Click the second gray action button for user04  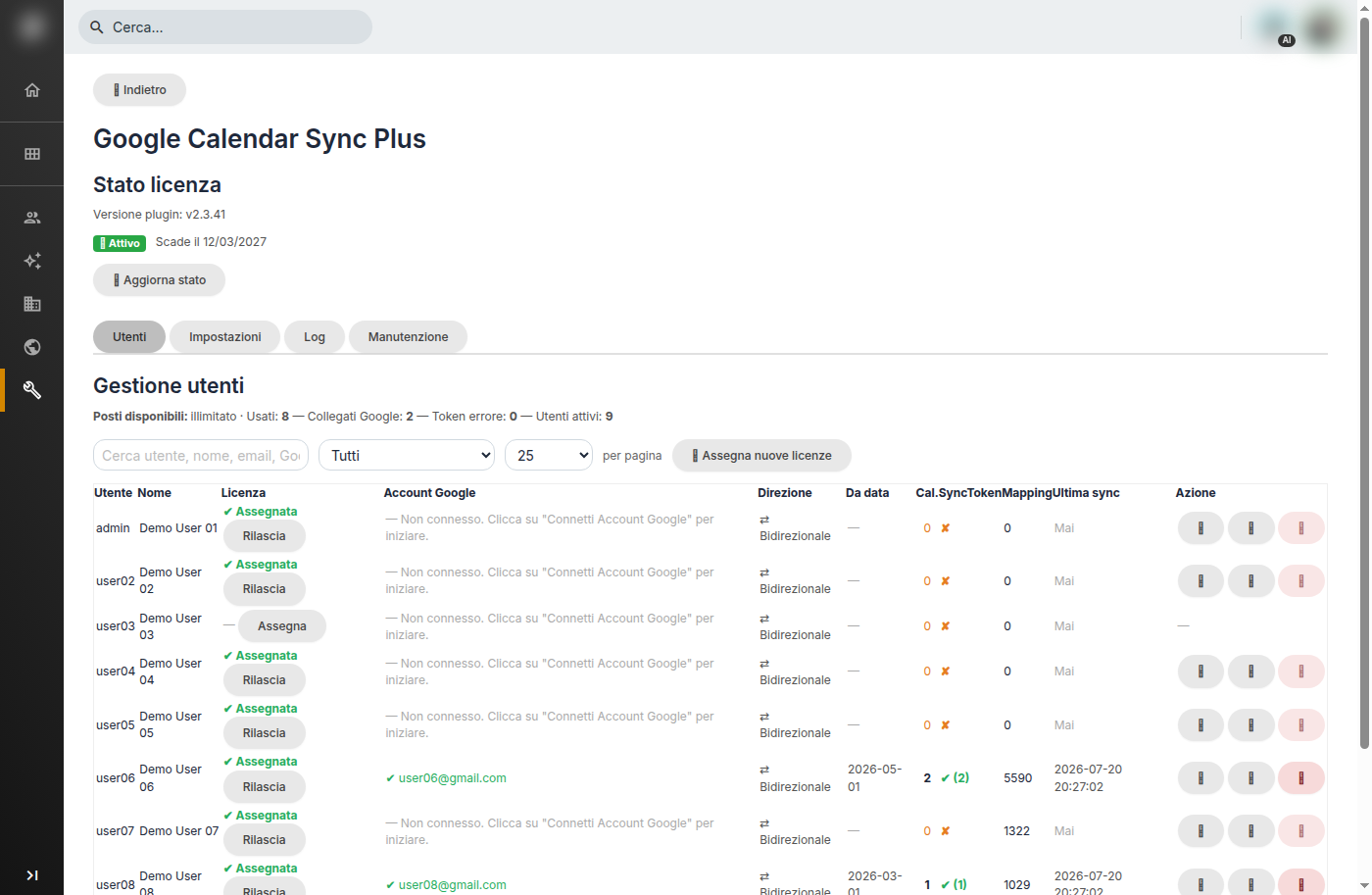1251,671
